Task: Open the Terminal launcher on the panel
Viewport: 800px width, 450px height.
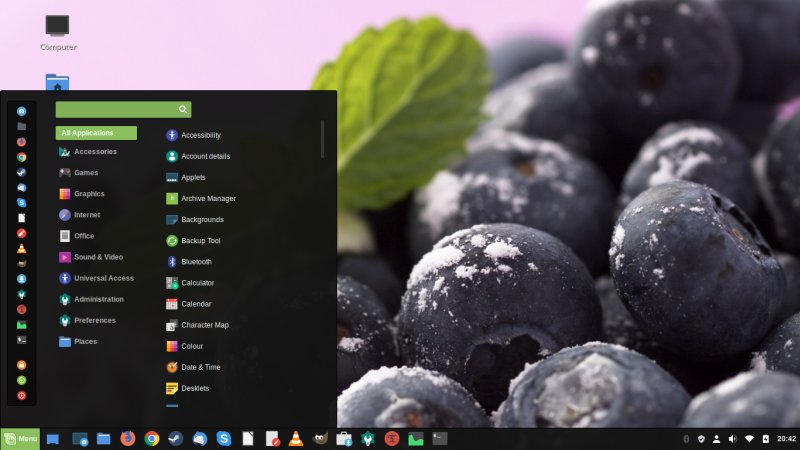Action: (440, 439)
